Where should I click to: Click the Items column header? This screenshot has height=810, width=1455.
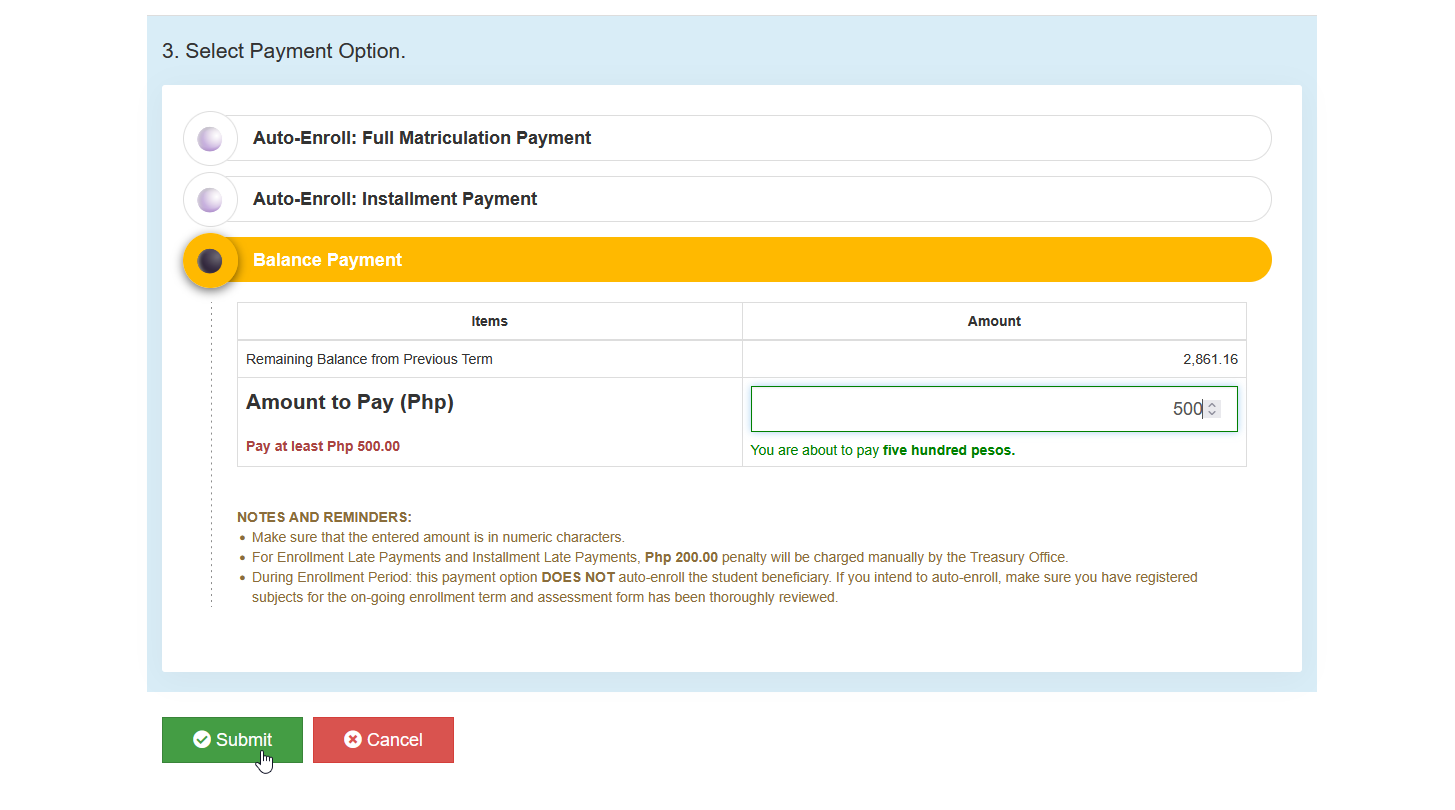click(490, 321)
